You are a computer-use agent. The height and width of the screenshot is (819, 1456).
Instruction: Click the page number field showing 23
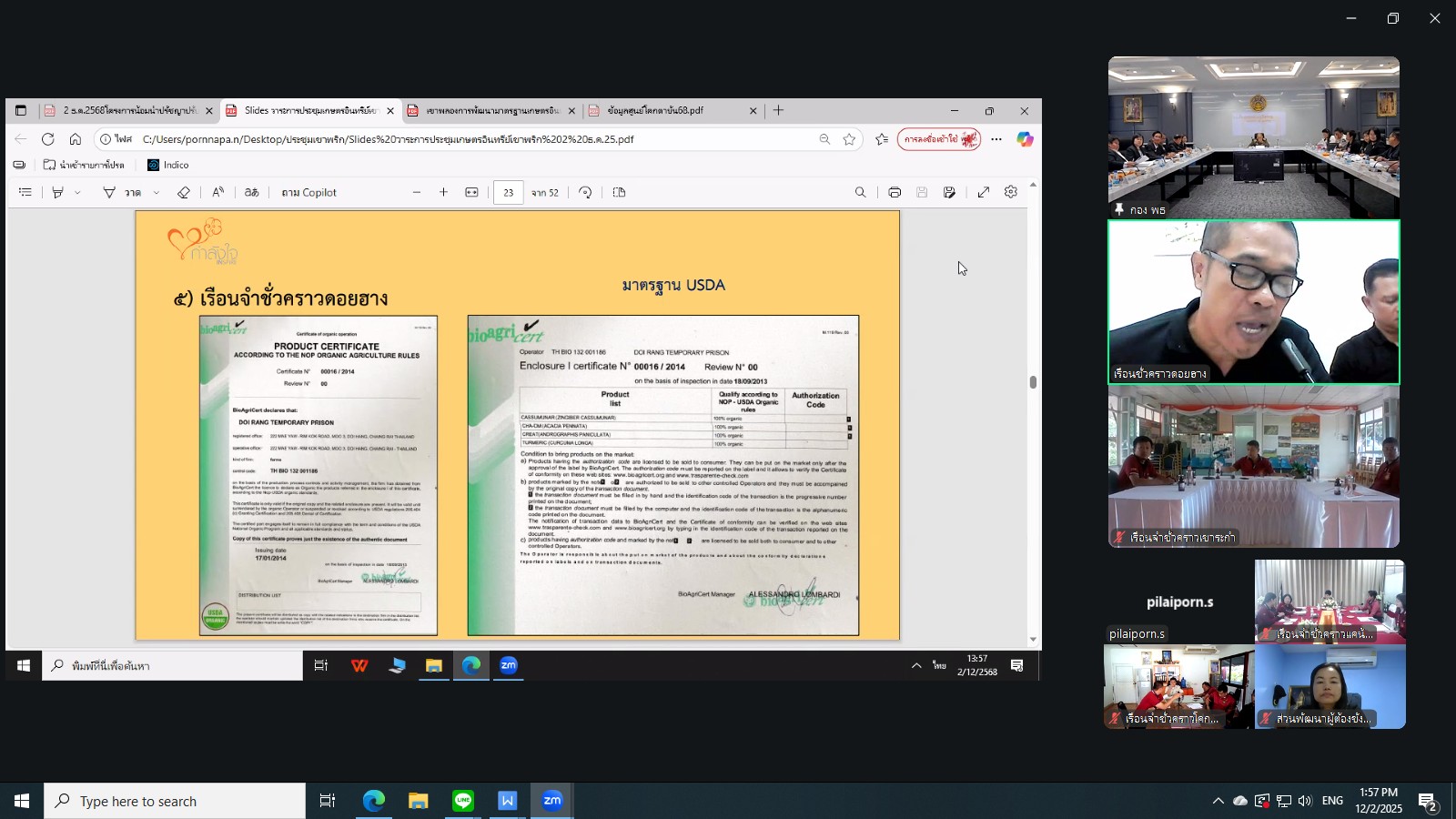(x=508, y=193)
